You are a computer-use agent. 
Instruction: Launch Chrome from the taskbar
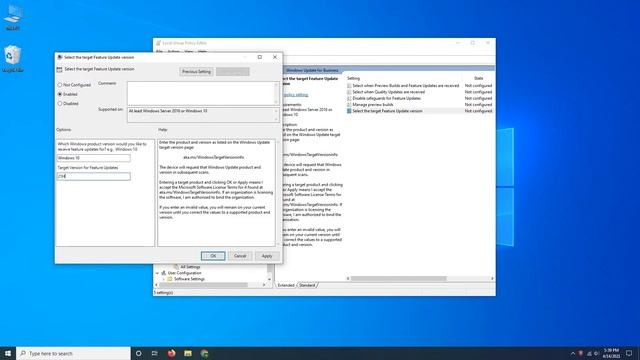(204, 353)
